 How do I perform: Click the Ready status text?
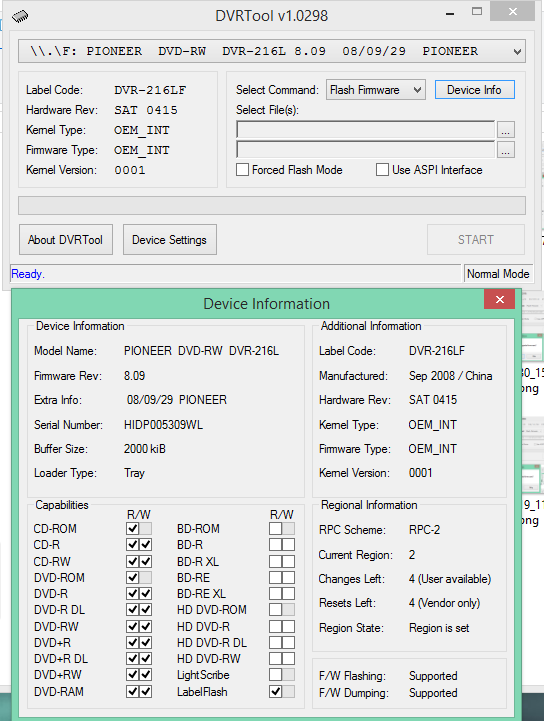(28, 274)
